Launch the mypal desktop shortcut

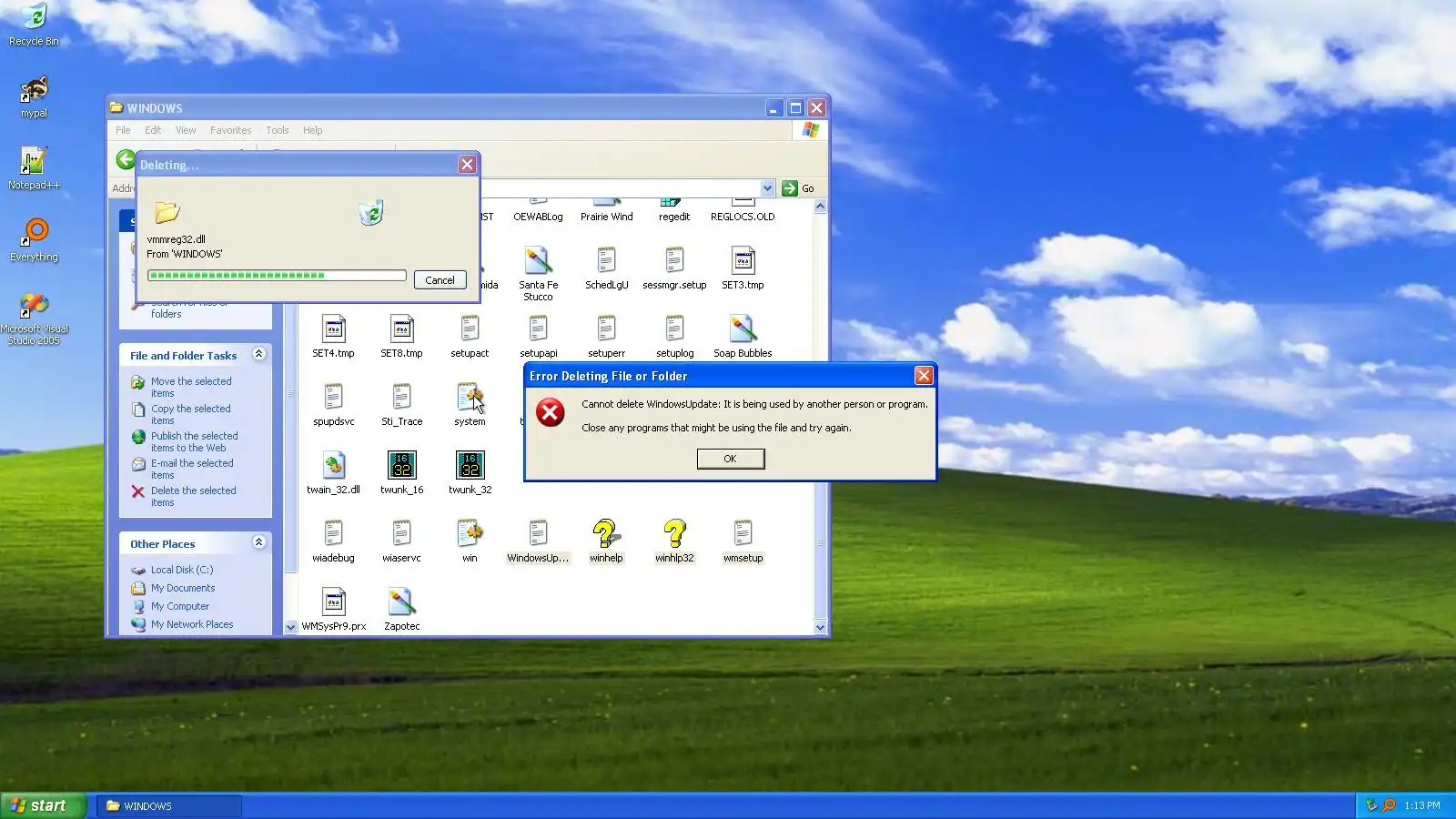click(34, 96)
